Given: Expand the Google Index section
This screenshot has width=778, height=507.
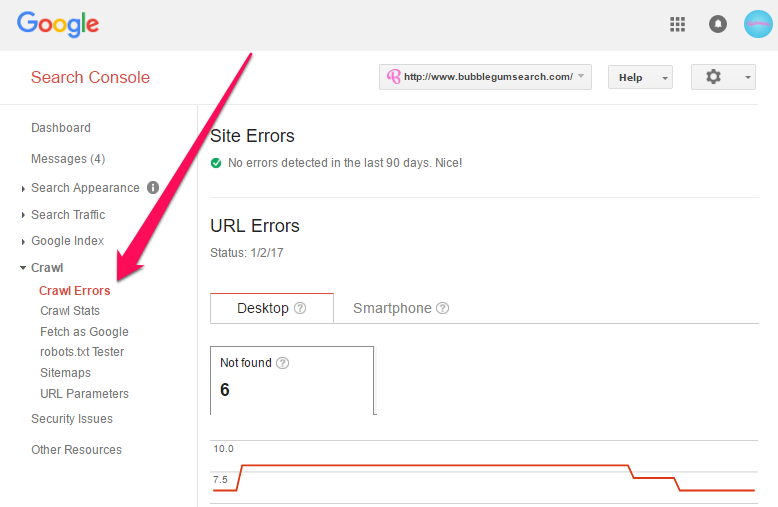Looking at the screenshot, I should 23,242.
